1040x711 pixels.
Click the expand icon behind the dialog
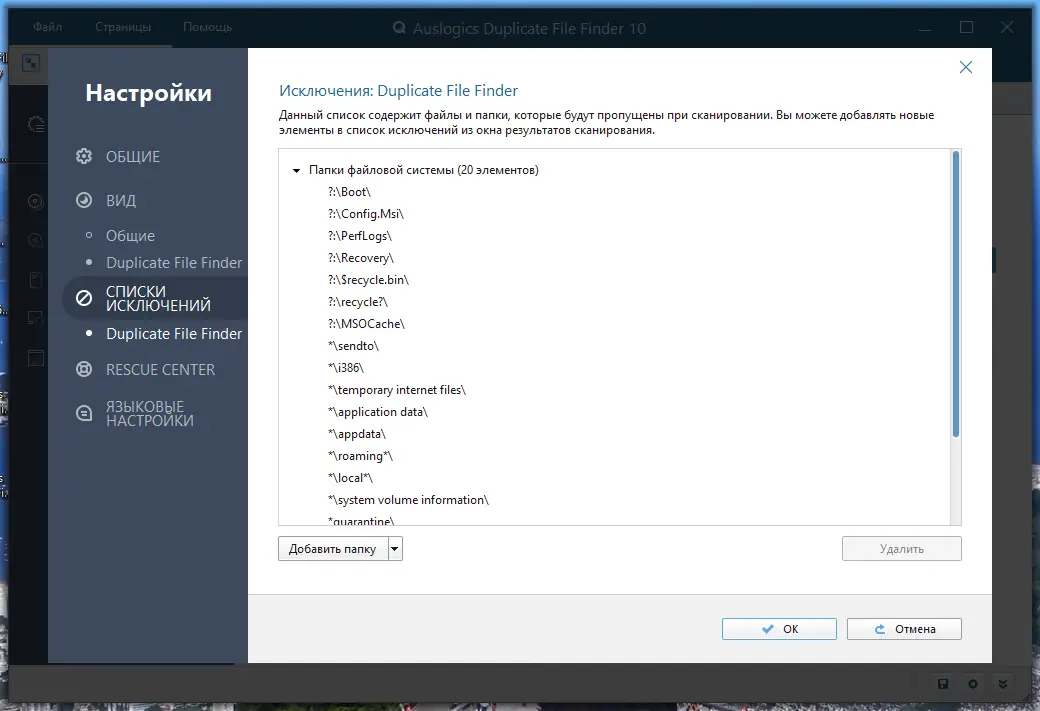31,63
